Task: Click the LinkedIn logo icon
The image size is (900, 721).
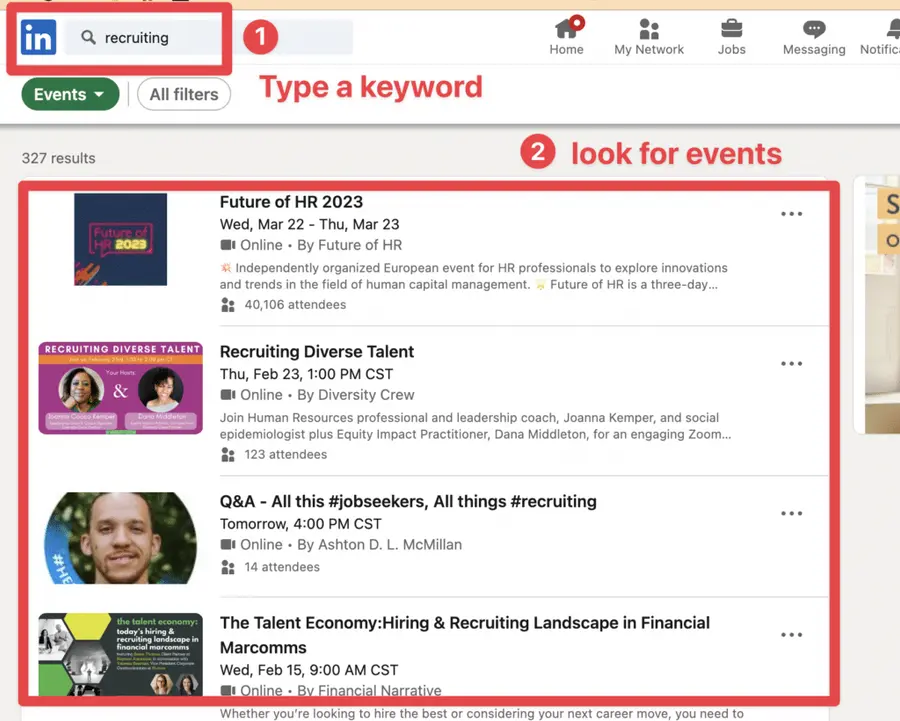Action: (x=38, y=37)
